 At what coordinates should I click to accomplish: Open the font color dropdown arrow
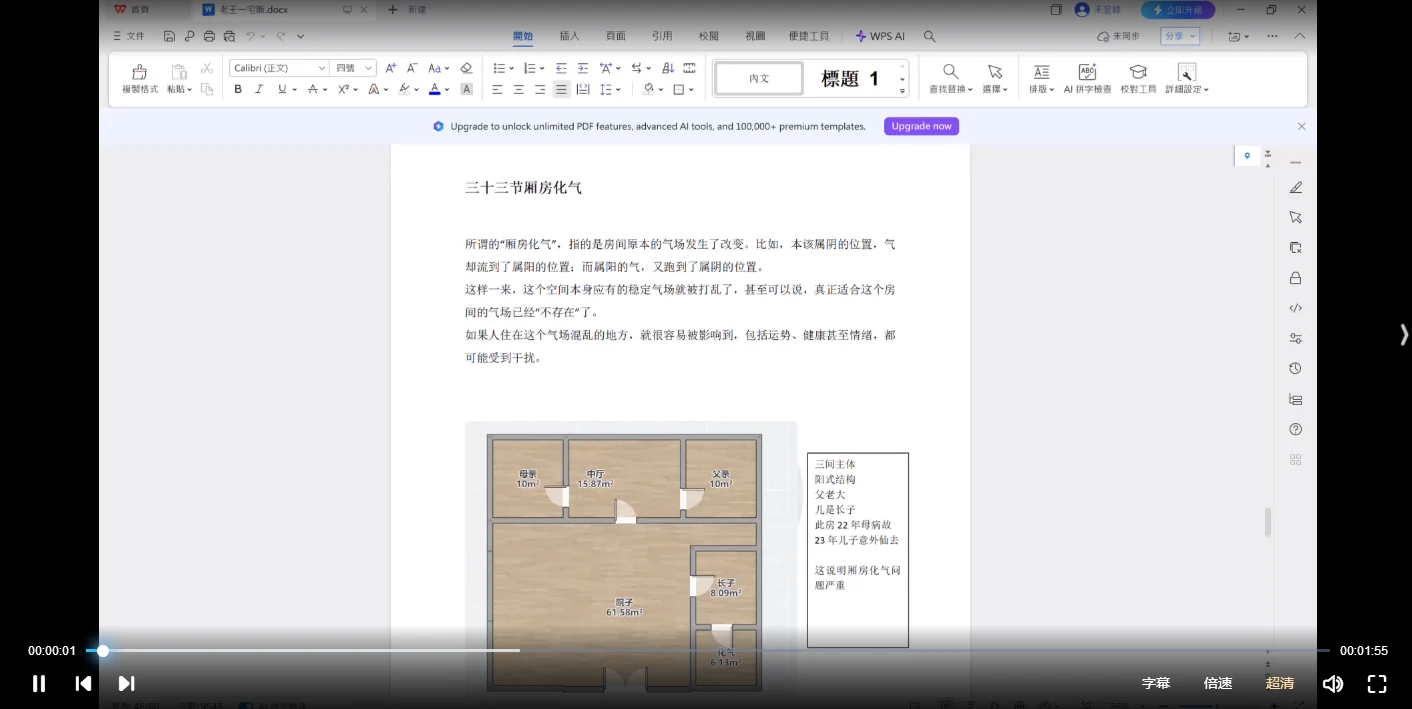coord(446,90)
